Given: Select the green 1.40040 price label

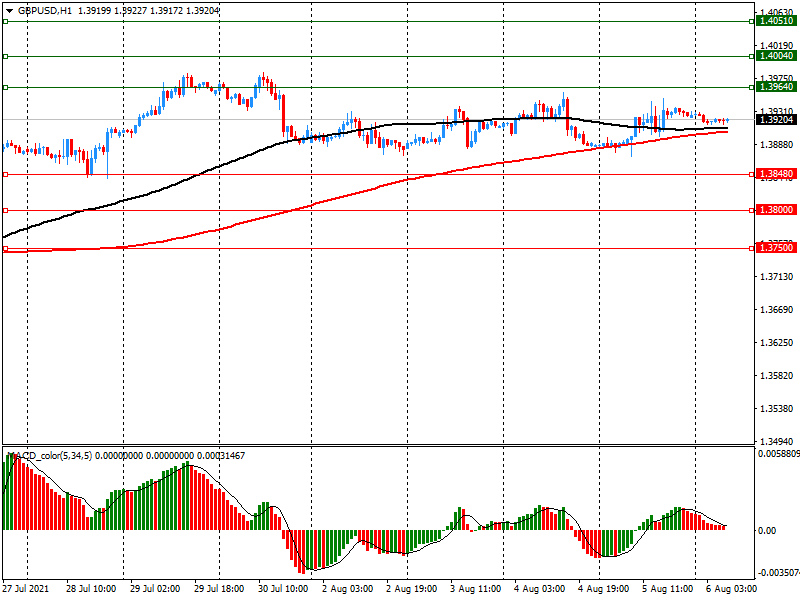Looking at the screenshot, I should click(776, 56).
